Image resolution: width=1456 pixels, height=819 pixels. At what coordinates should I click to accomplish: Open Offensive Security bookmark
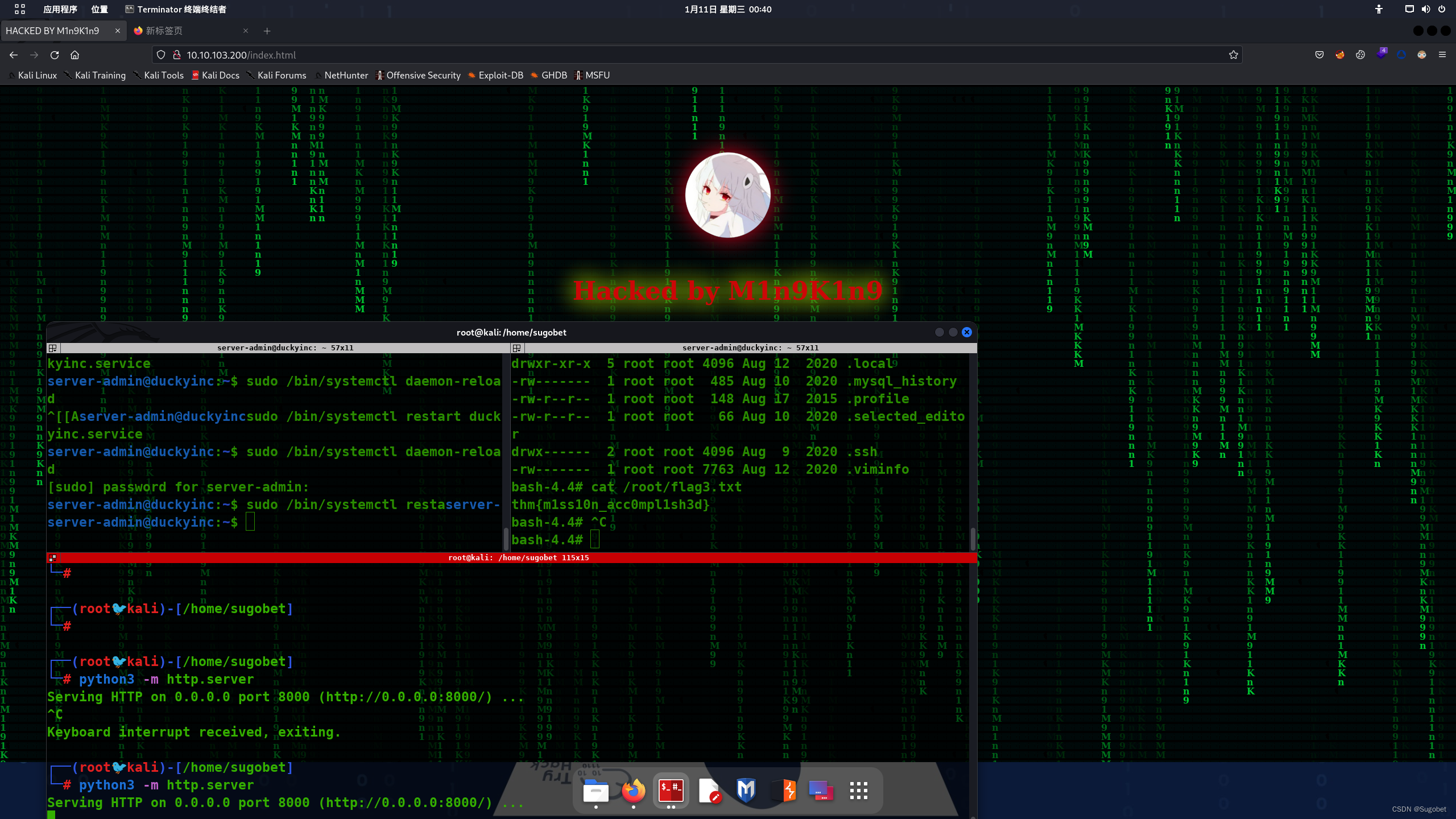pyautogui.click(x=419, y=75)
